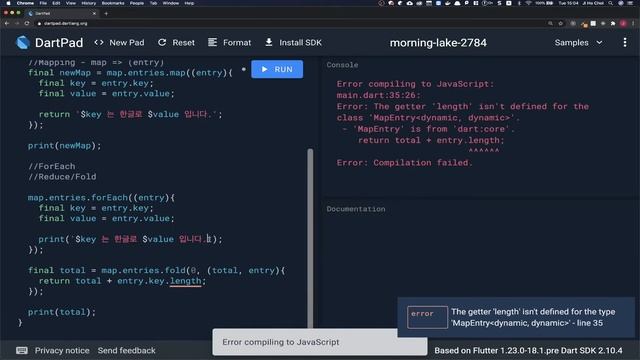Screen dimensions: 640x360
Task: Open the Chrome History menu
Action: pos(89,3)
